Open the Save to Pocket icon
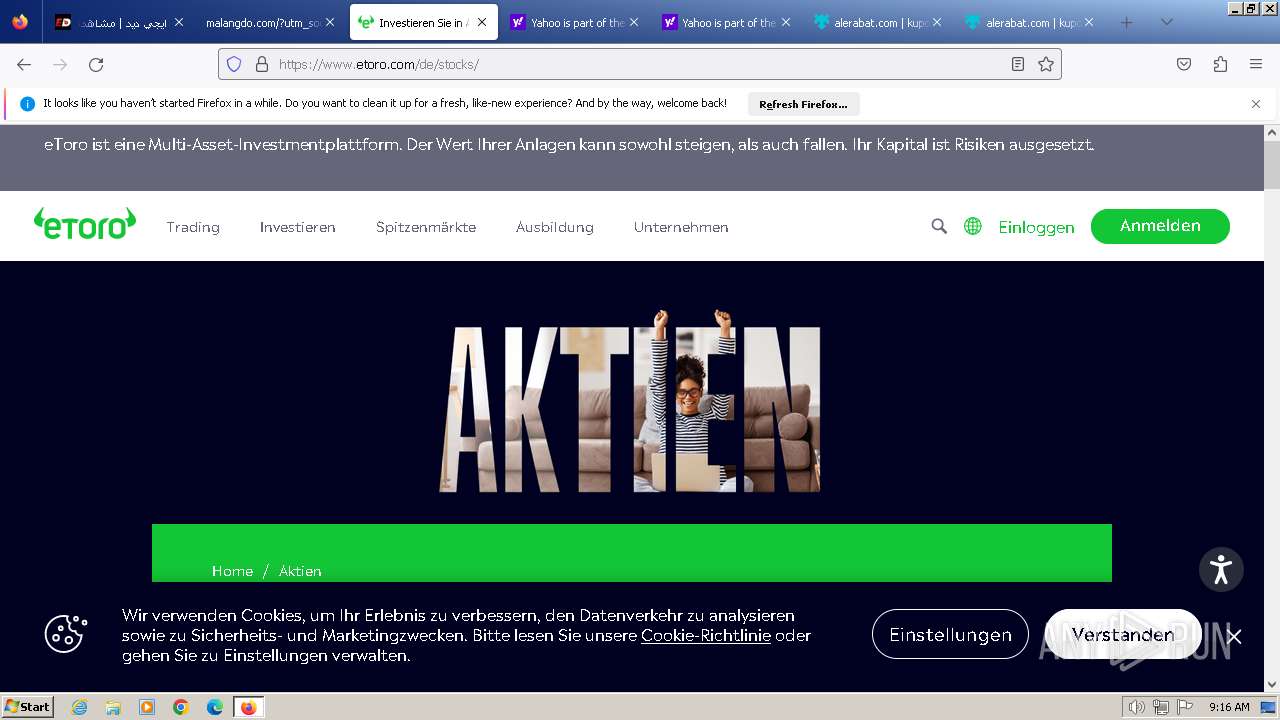The image size is (1280, 720). tap(1184, 64)
